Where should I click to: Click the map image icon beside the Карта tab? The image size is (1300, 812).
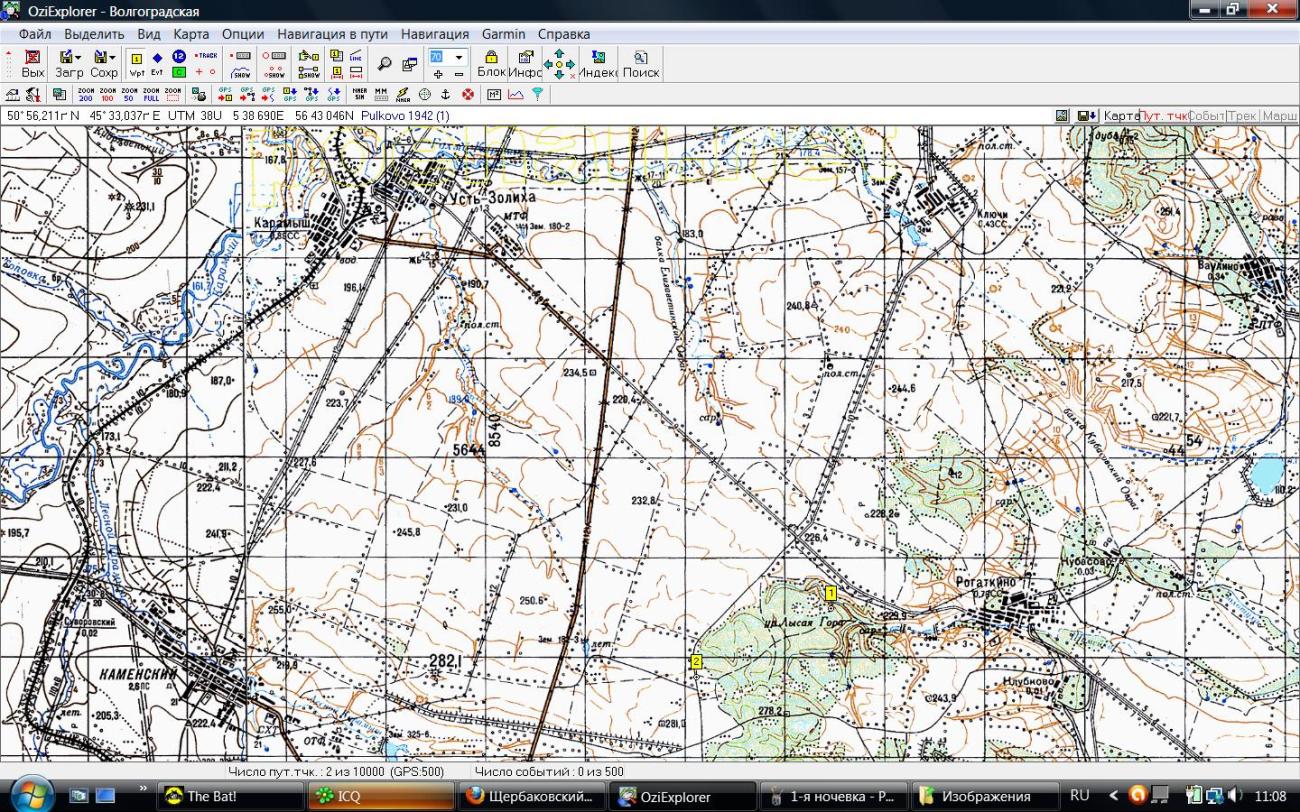(x=1062, y=116)
